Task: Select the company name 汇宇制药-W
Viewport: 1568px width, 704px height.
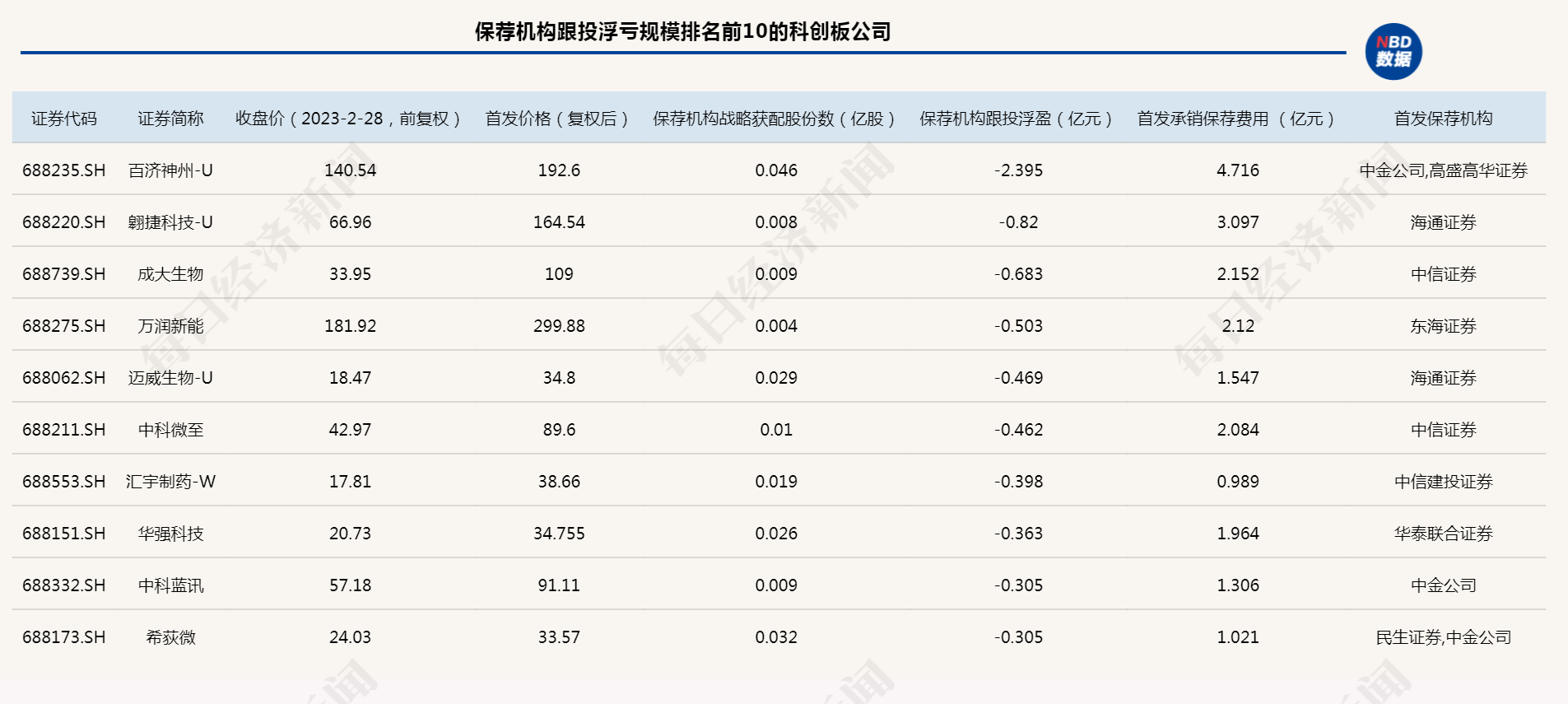Action: pyautogui.click(x=170, y=482)
